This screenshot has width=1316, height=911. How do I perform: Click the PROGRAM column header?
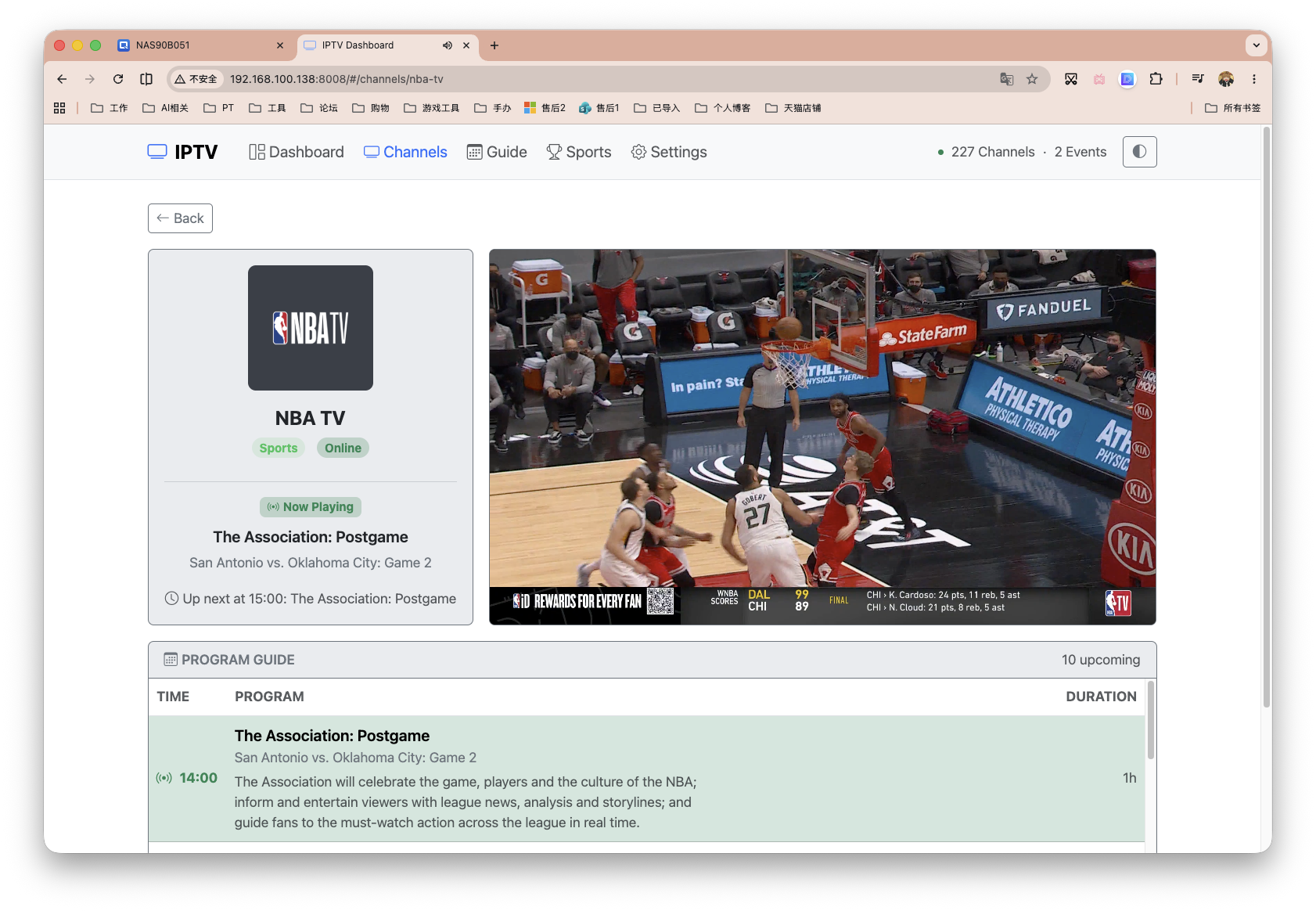tap(269, 697)
